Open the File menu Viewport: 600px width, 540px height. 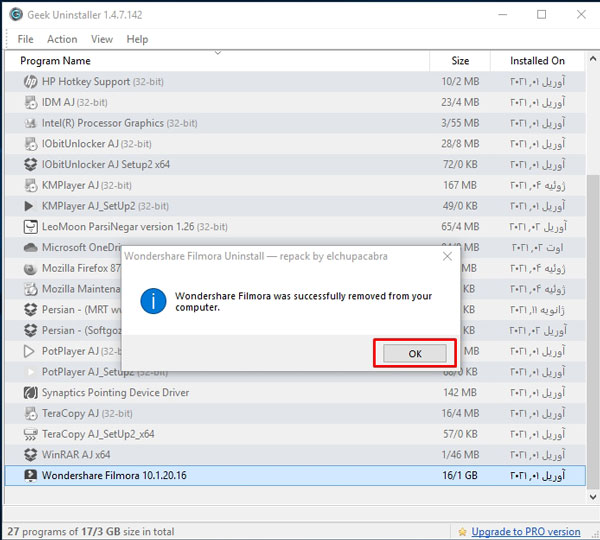(25, 39)
